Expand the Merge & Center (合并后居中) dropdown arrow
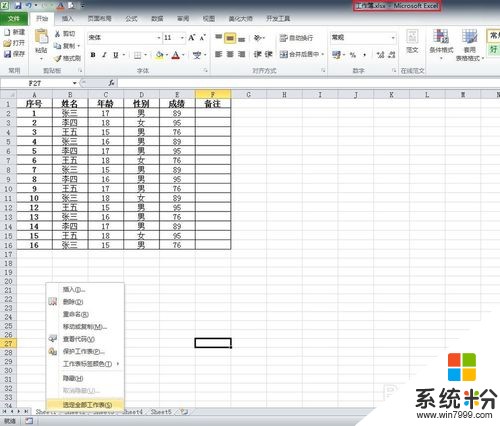This screenshot has height=426, width=500. pos(323,54)
